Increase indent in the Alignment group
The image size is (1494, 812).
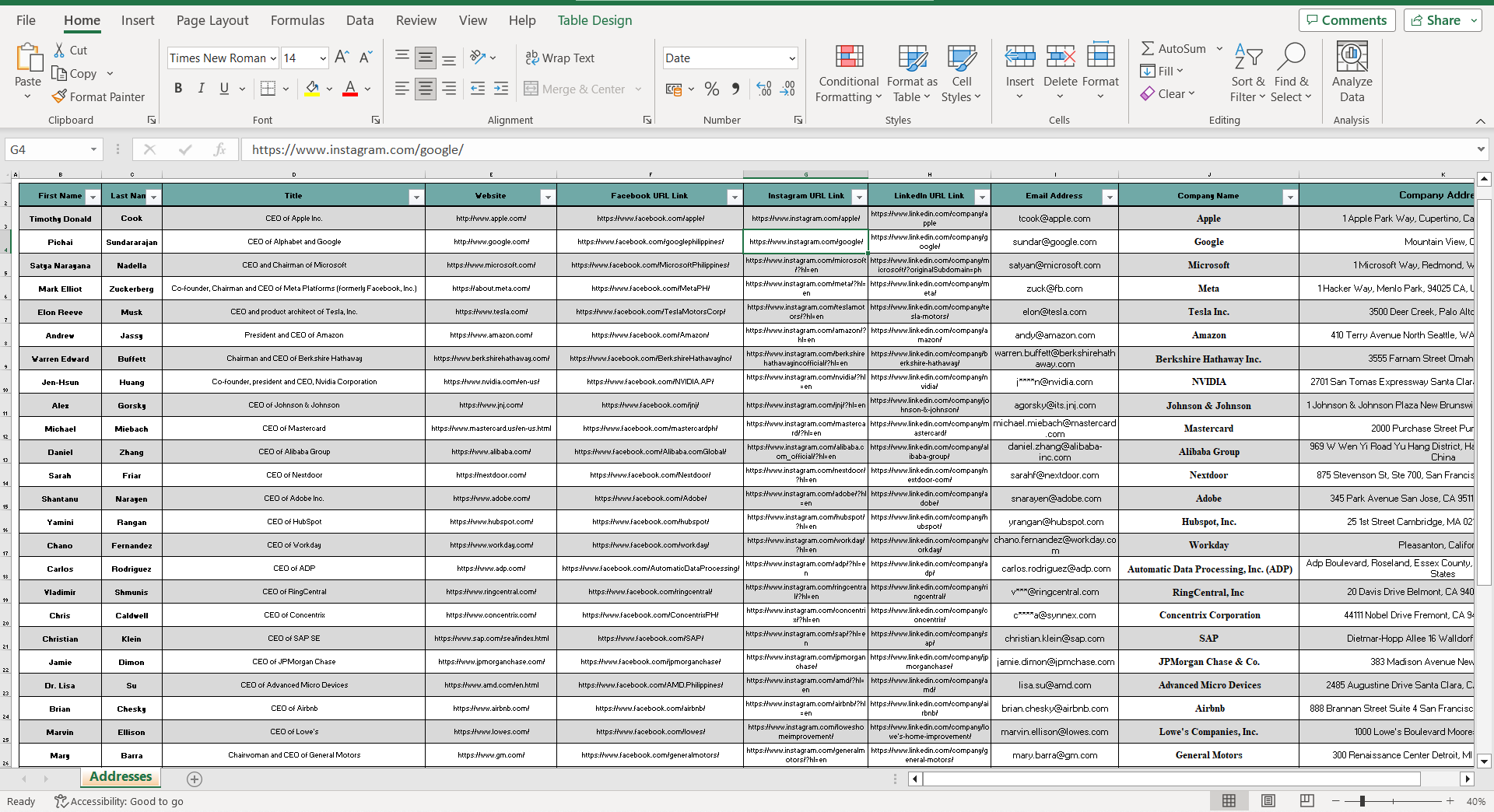pos(501,89)
